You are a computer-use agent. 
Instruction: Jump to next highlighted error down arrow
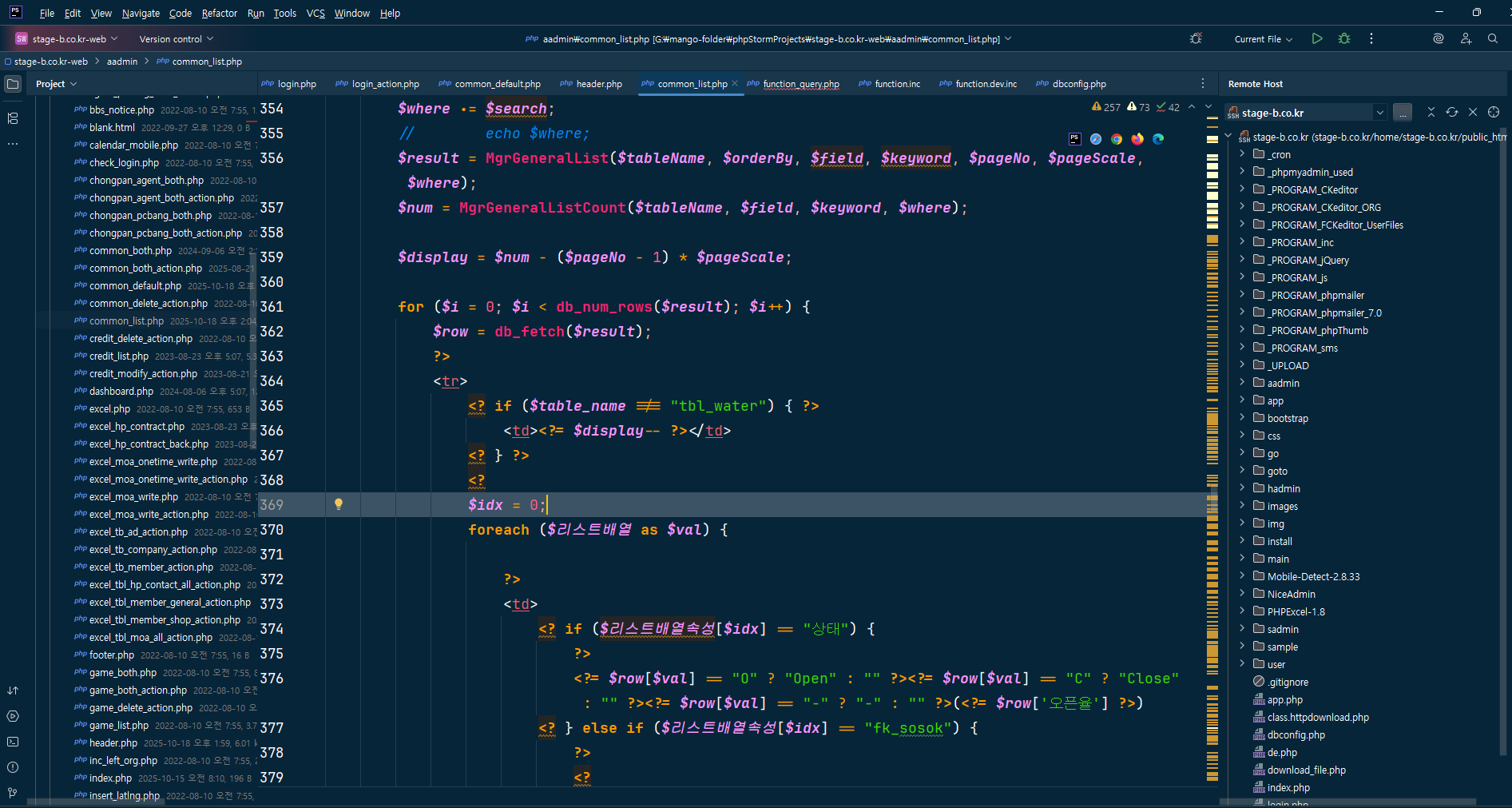pyautogui.click(x=1208, y=106)
